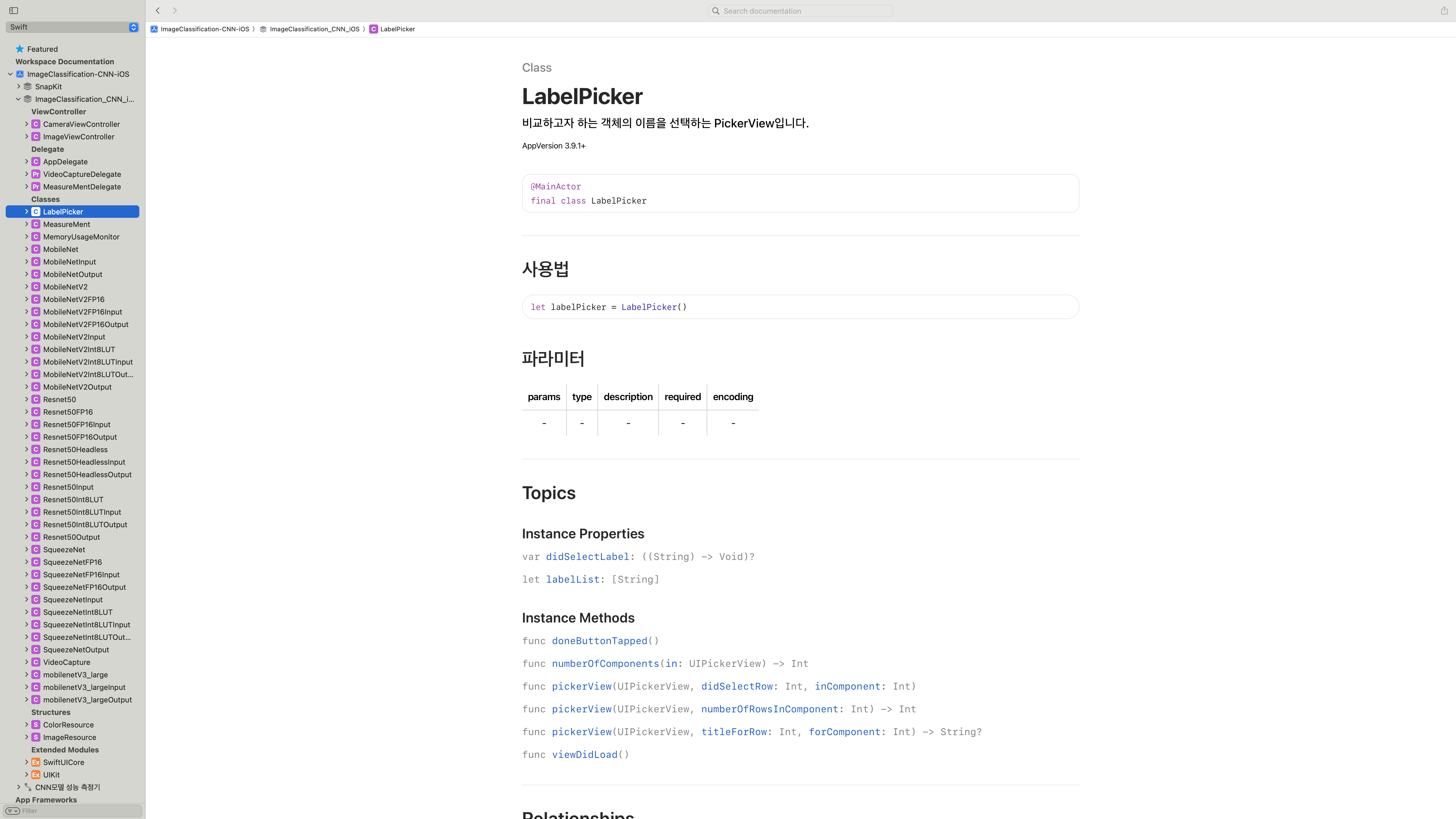Collapse the ImageClassification_CNN_i... module
The image size is (1456, 819).
(x=18, y=99)
